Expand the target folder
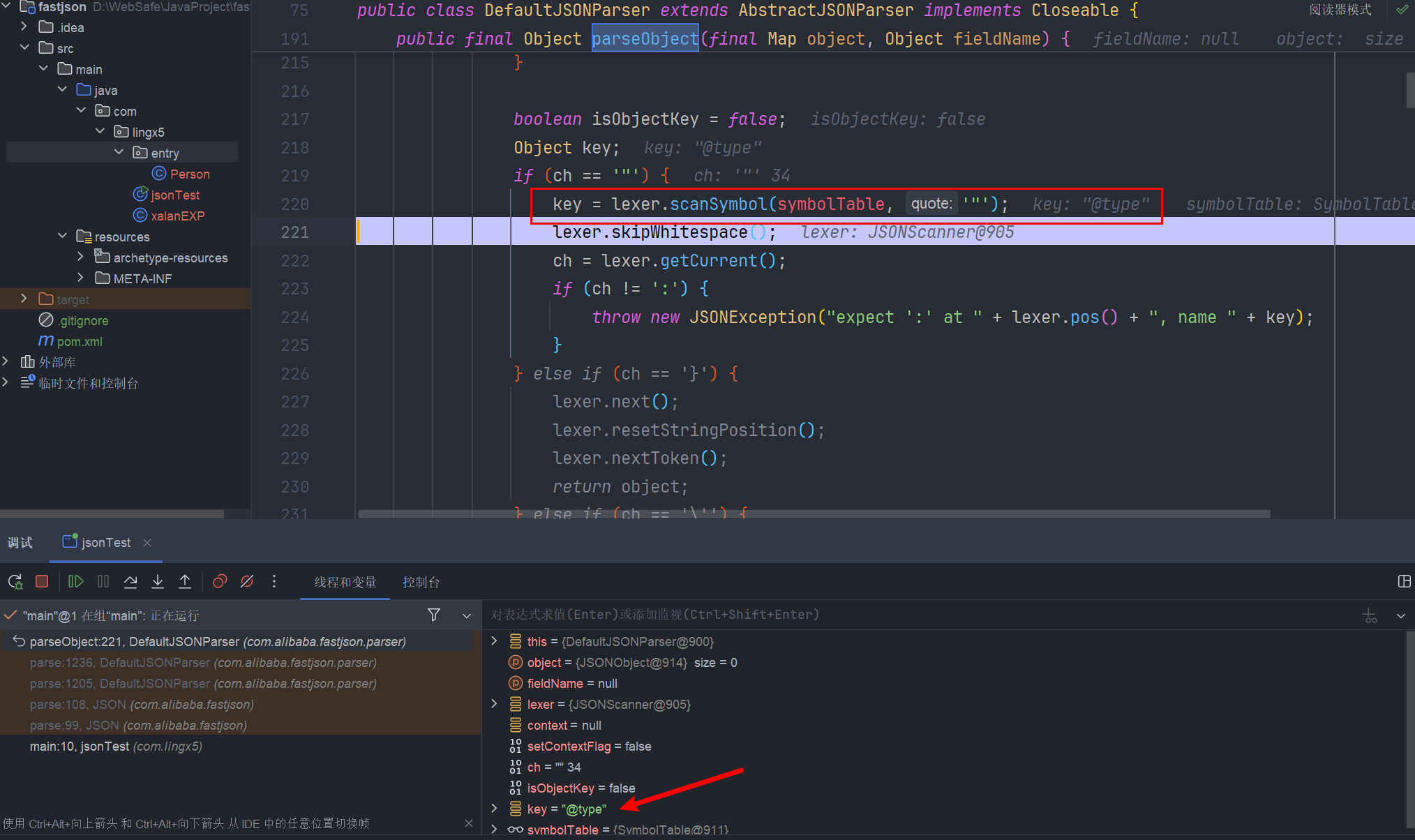Image resolution: width=1415 pixels, height=840 pixels. click(x=24, y=299)
